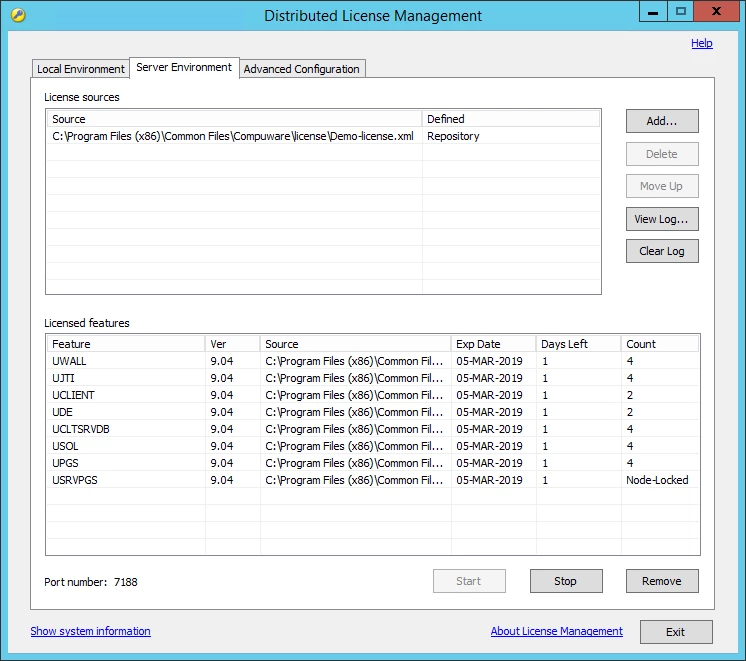This screenshot has width=746, height=661.
Task: Close the window with the X button
Action: tap(716, 11)
